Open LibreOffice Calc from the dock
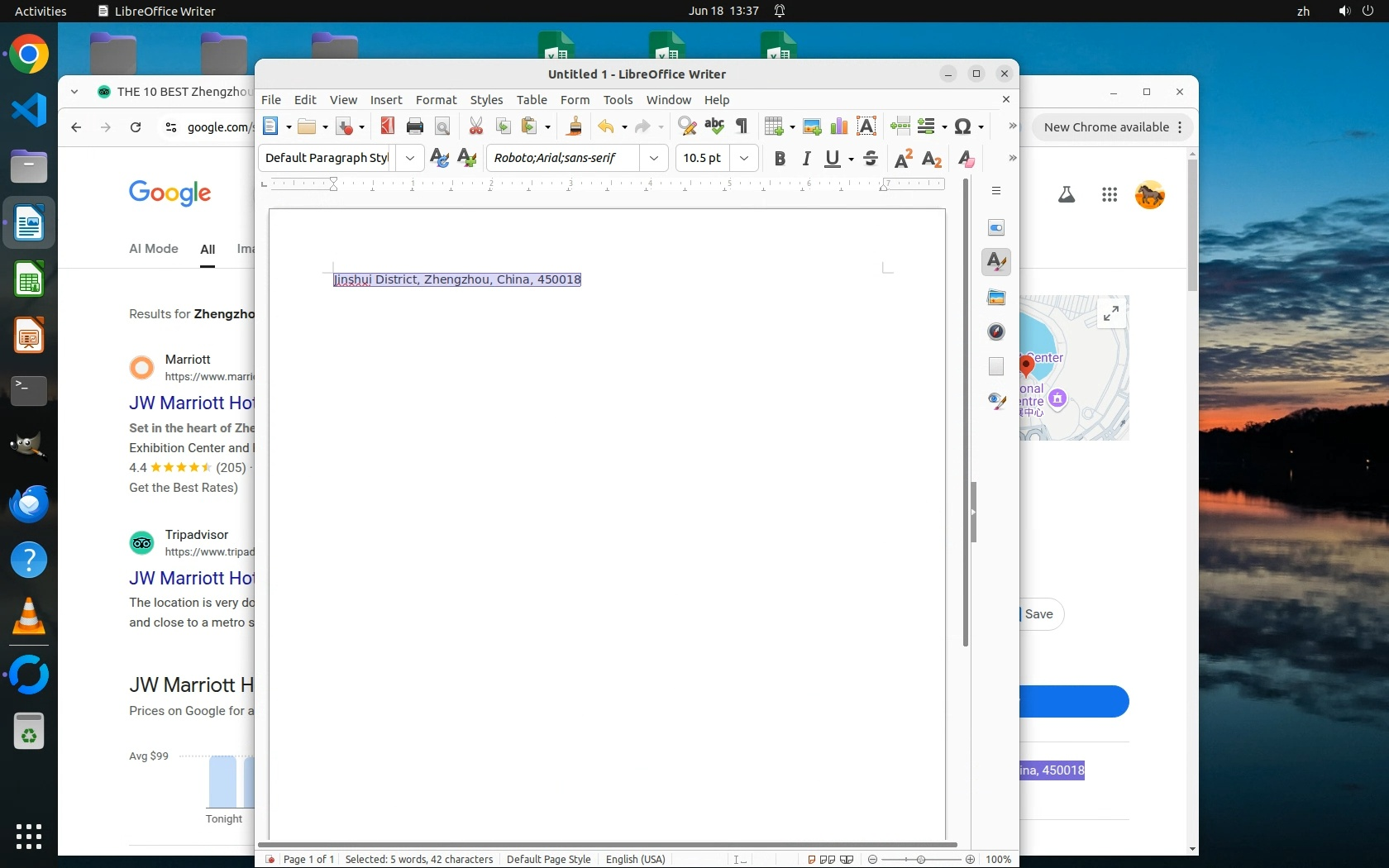 coord(29,280)
